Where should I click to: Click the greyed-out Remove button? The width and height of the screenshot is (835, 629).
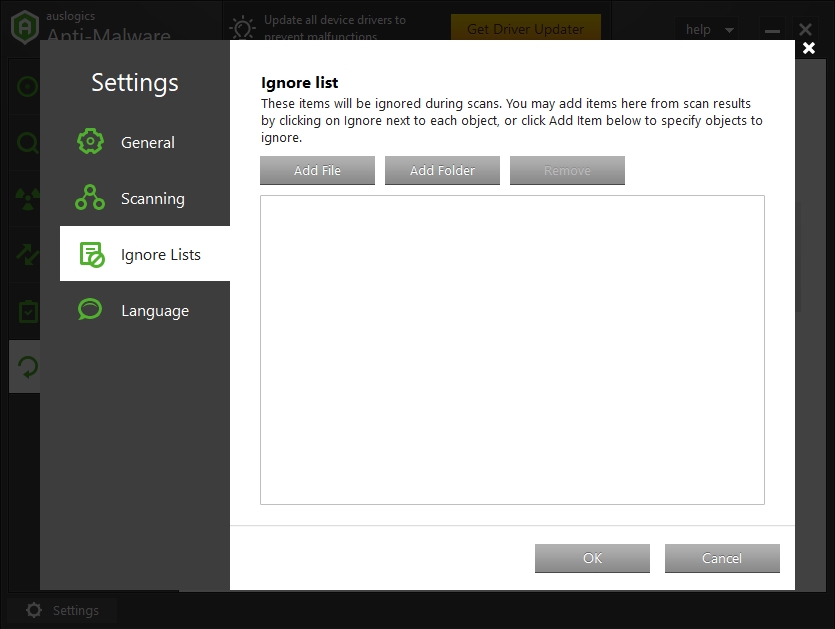(567, 171)
